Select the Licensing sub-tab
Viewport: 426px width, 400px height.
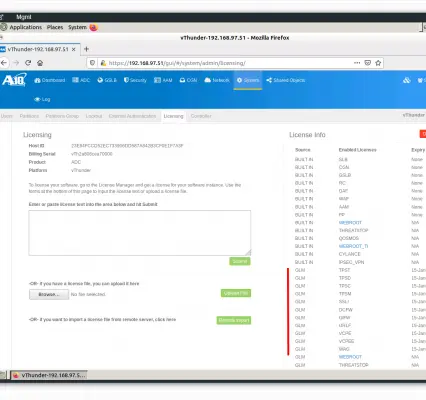coord(173,116)
